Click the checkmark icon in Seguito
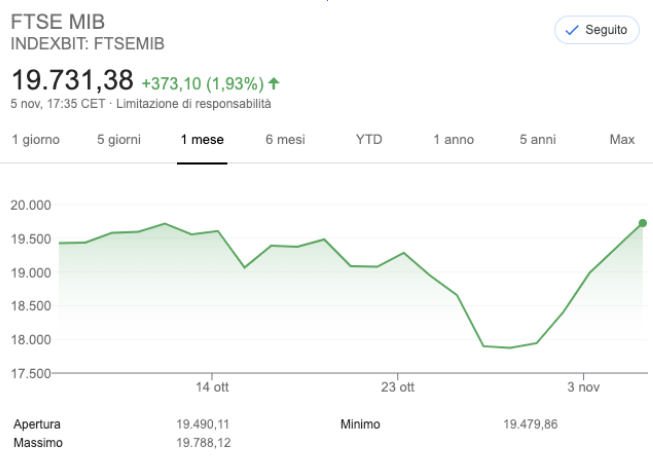The image size is (653, 459). pyautogui.click(x=572, y=30)
